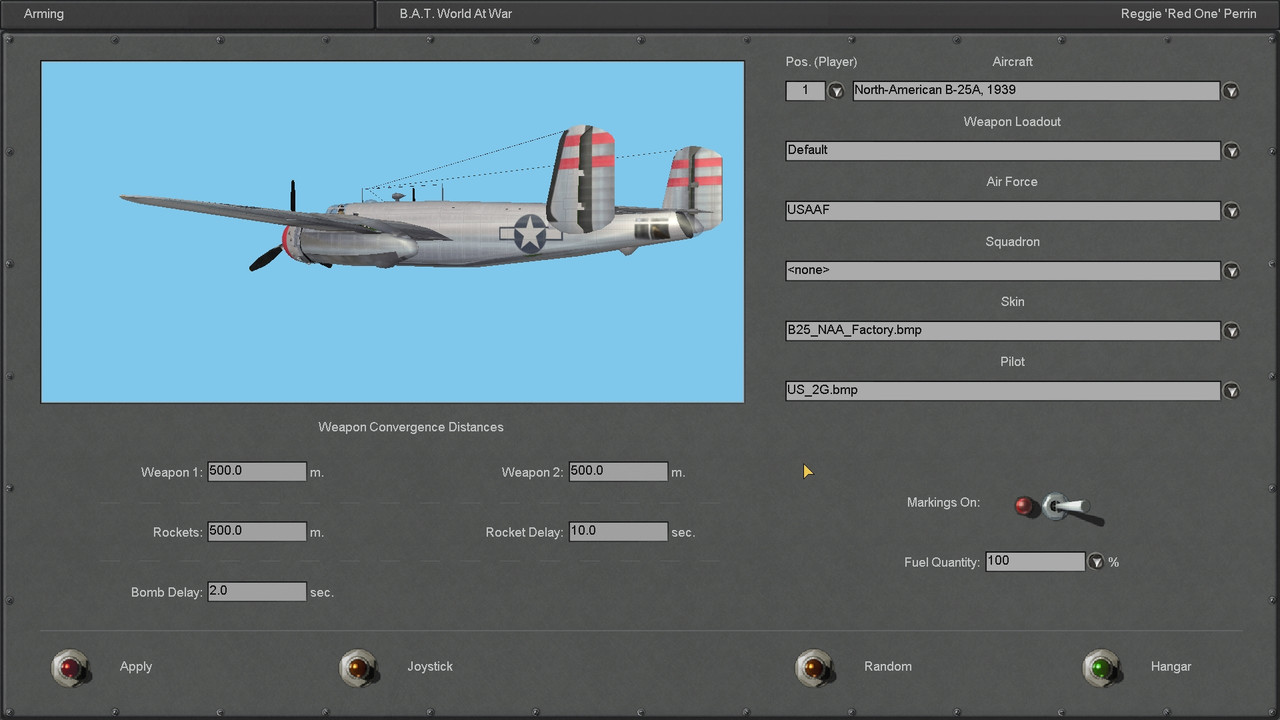The image size is (1280, 720).
Task: Click the Random label
Action: point(888,667)
